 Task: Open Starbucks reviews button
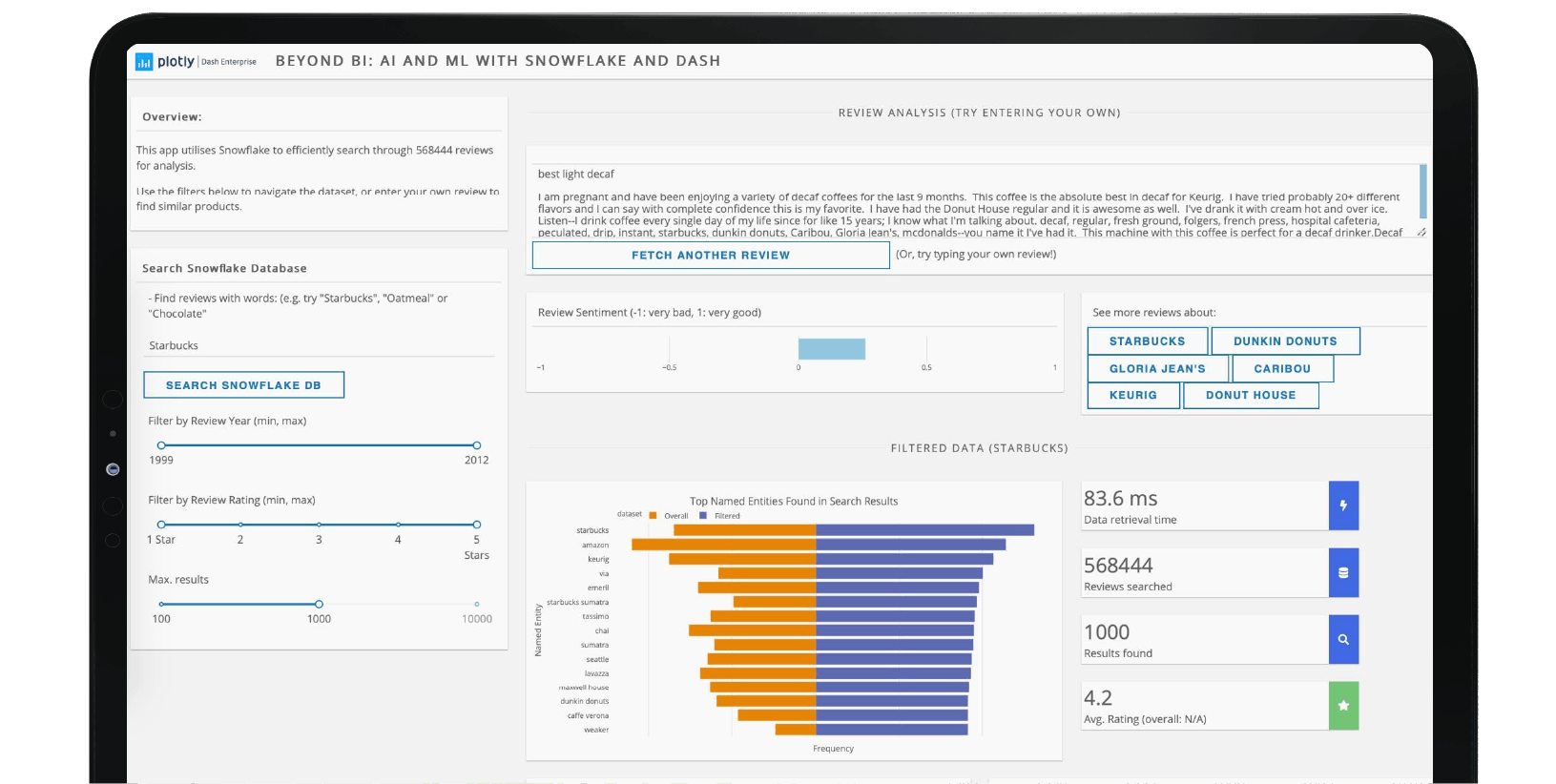tap(1148, 341)
